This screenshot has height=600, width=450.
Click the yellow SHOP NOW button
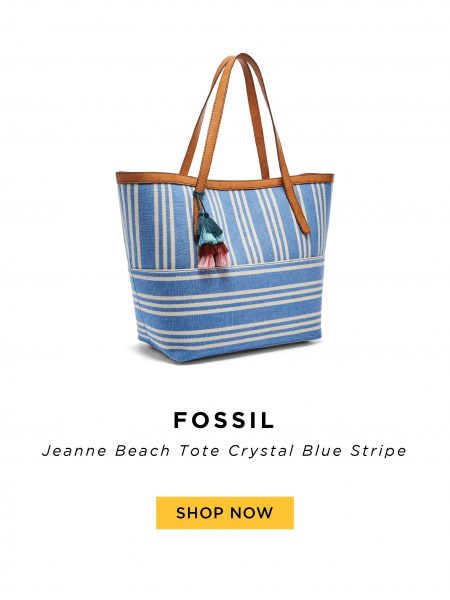click(225, 512)
